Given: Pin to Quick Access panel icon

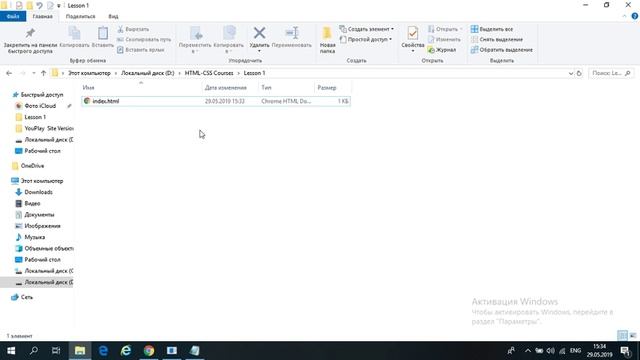Looking at the screenshot, I should point(30,33).
